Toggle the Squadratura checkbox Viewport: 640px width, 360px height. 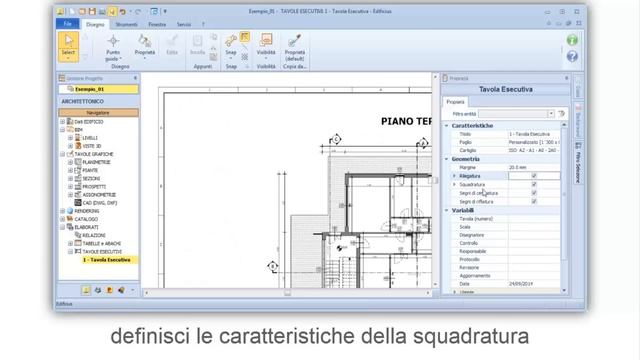[x=534, y=184]
